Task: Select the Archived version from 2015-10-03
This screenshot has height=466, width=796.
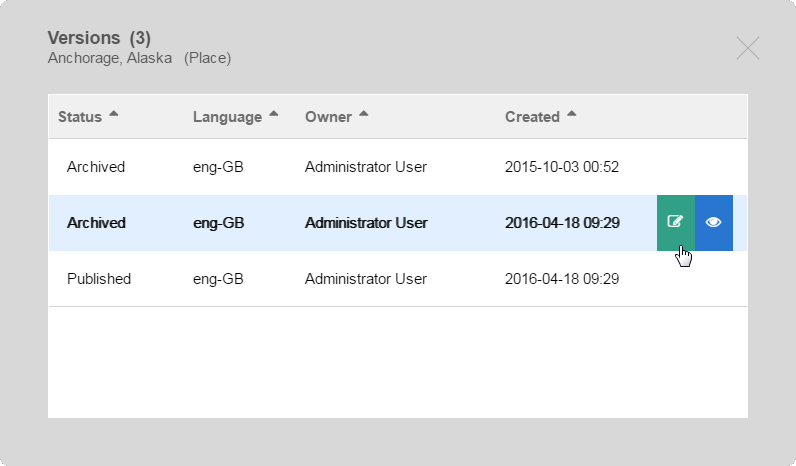Action: (398, 167)
